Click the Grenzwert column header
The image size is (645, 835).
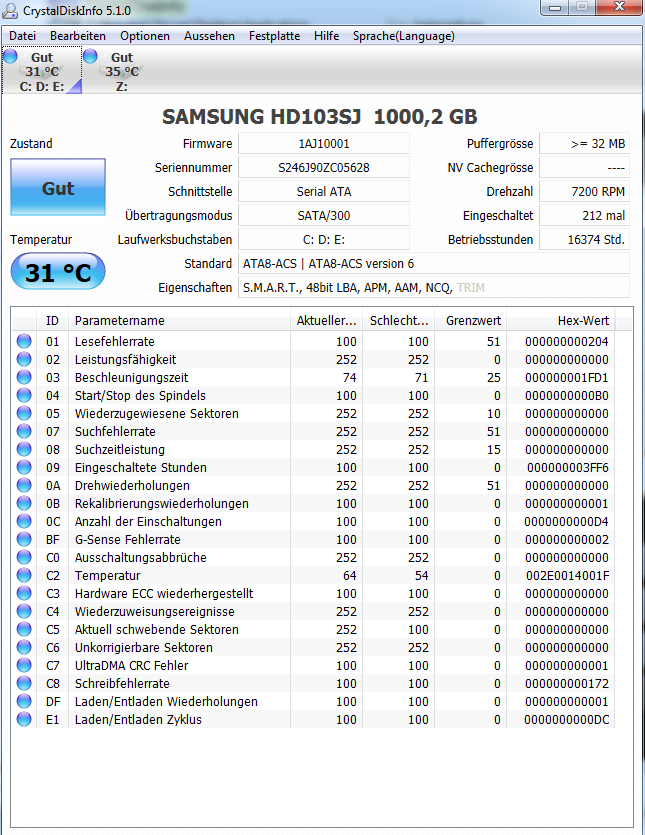pos(471,321)
